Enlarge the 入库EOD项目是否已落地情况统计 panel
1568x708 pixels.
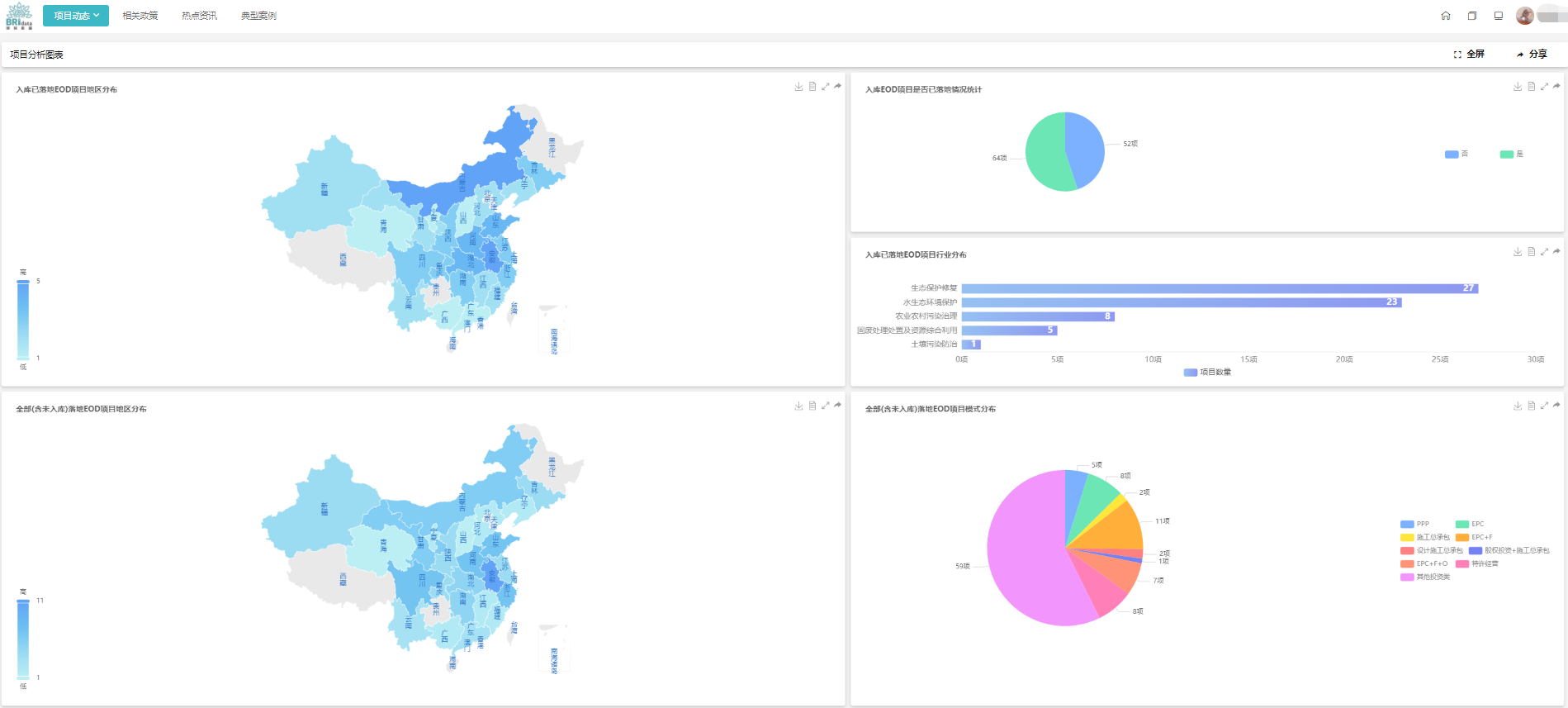click(x=1544, y=87)
